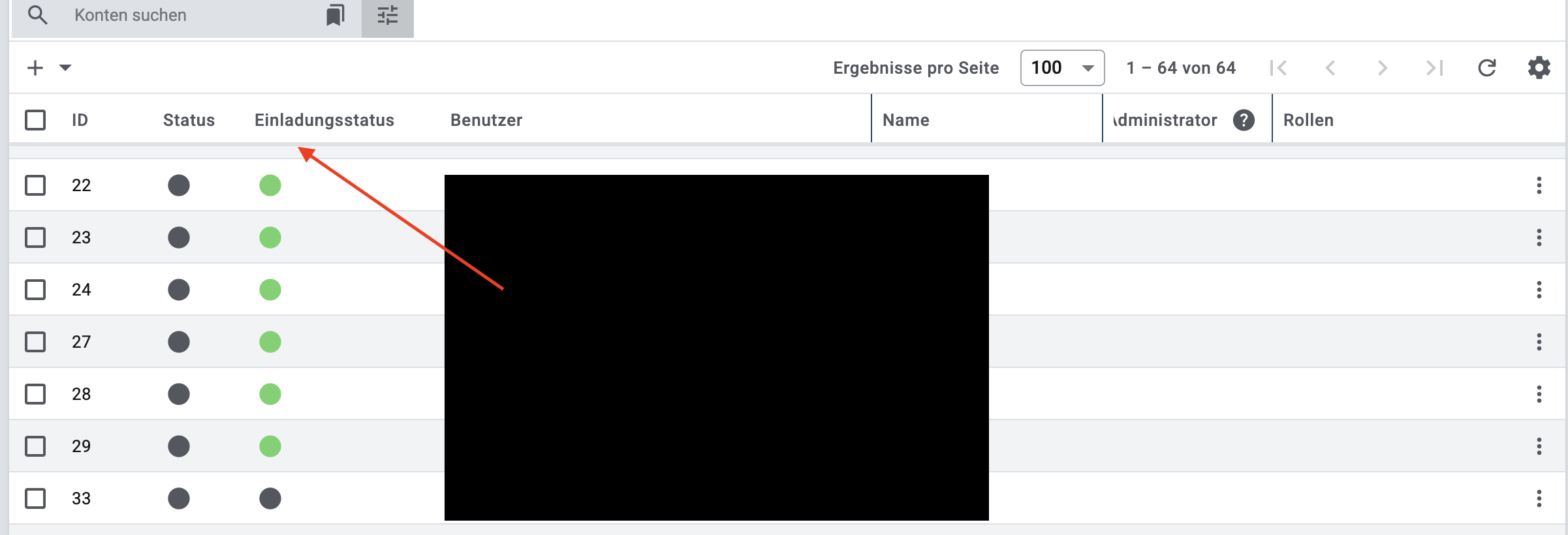The width and height of the screenshot is (1568, 535).
Task: Open table settings gear
Action: (x=1539, y=68)
